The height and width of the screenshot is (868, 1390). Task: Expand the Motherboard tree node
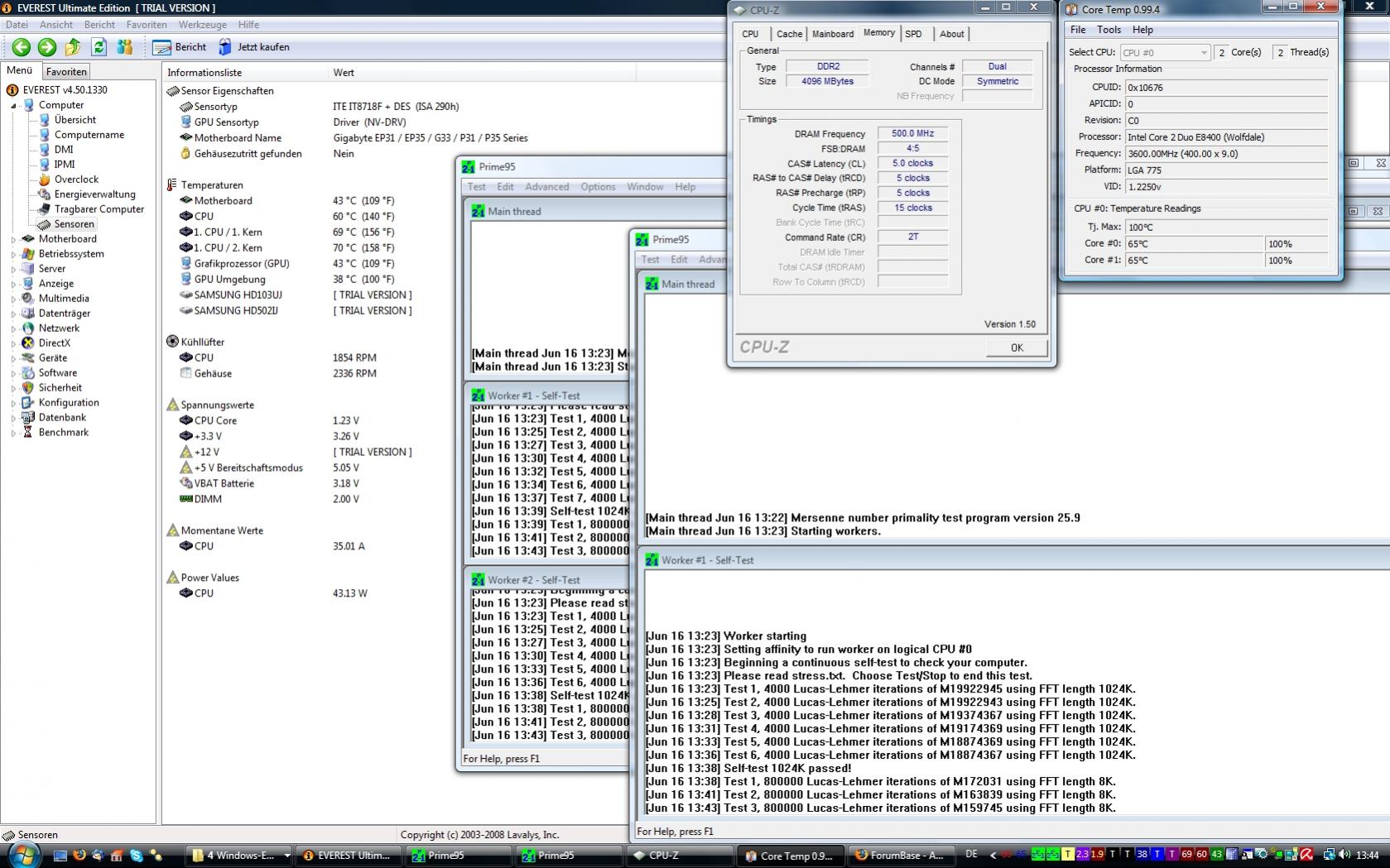13,240
